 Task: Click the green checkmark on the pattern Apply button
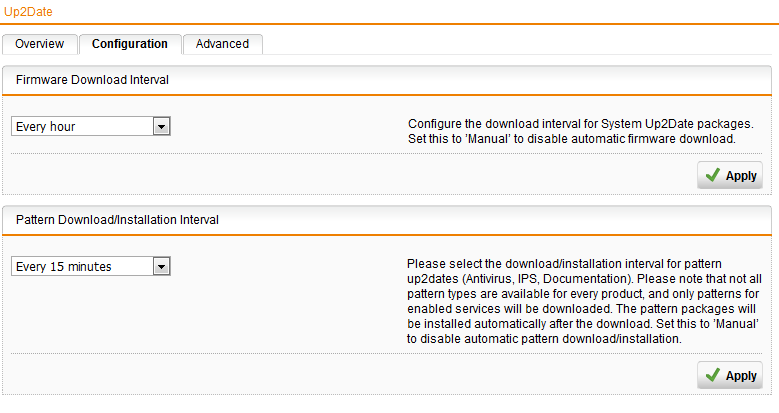pyautogui.click(x=712, y=375)
